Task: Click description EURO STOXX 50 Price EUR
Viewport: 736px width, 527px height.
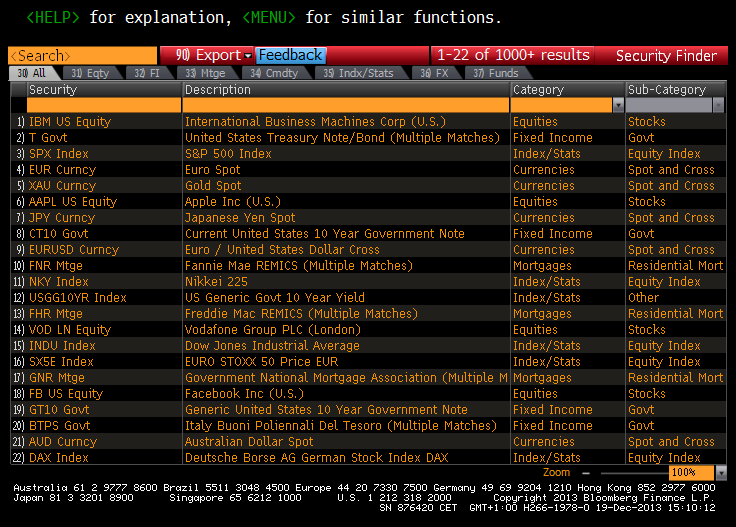Action: [261, 361]
